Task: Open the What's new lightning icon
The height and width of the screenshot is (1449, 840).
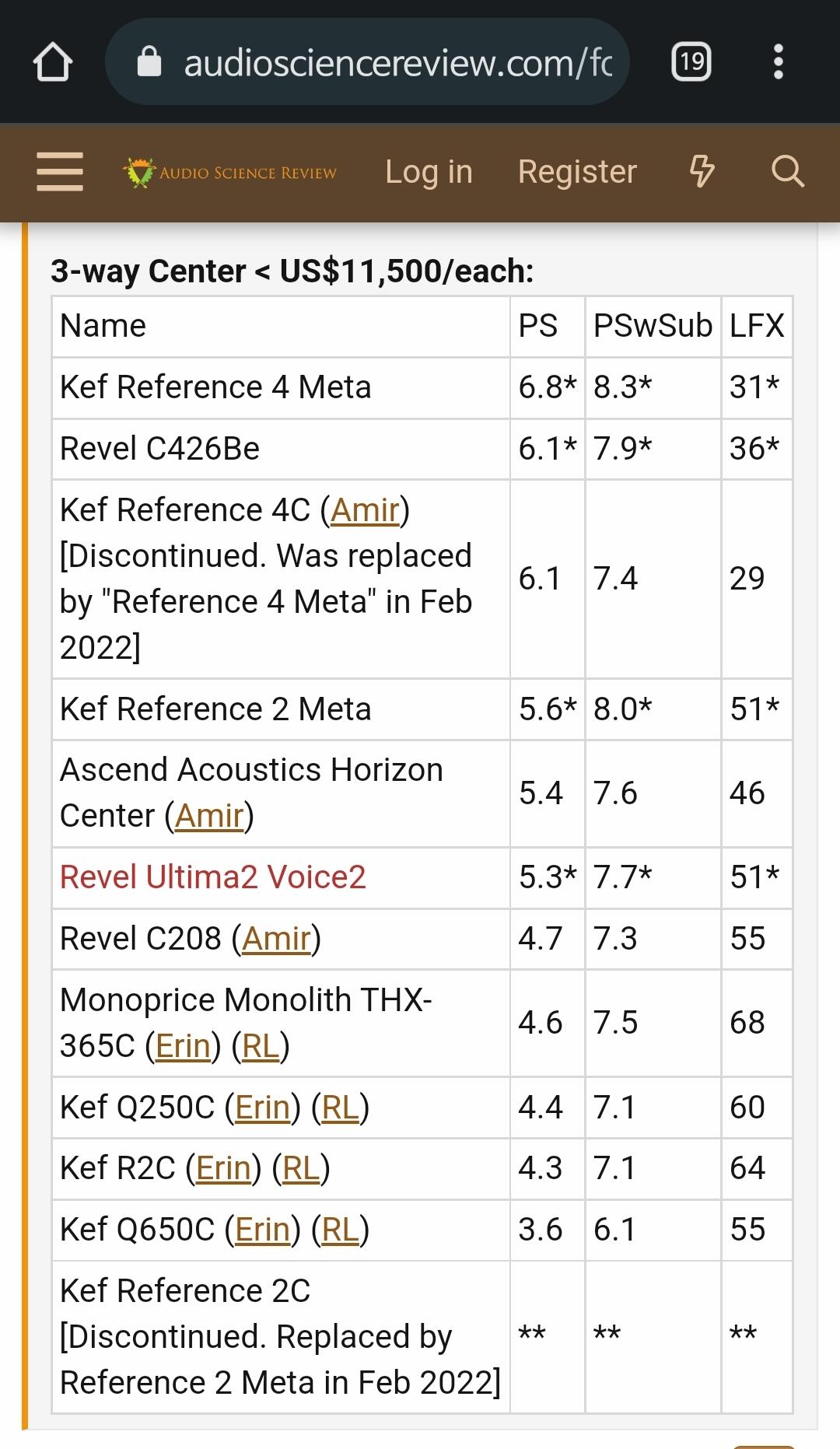Action: (x=702, y=172)
